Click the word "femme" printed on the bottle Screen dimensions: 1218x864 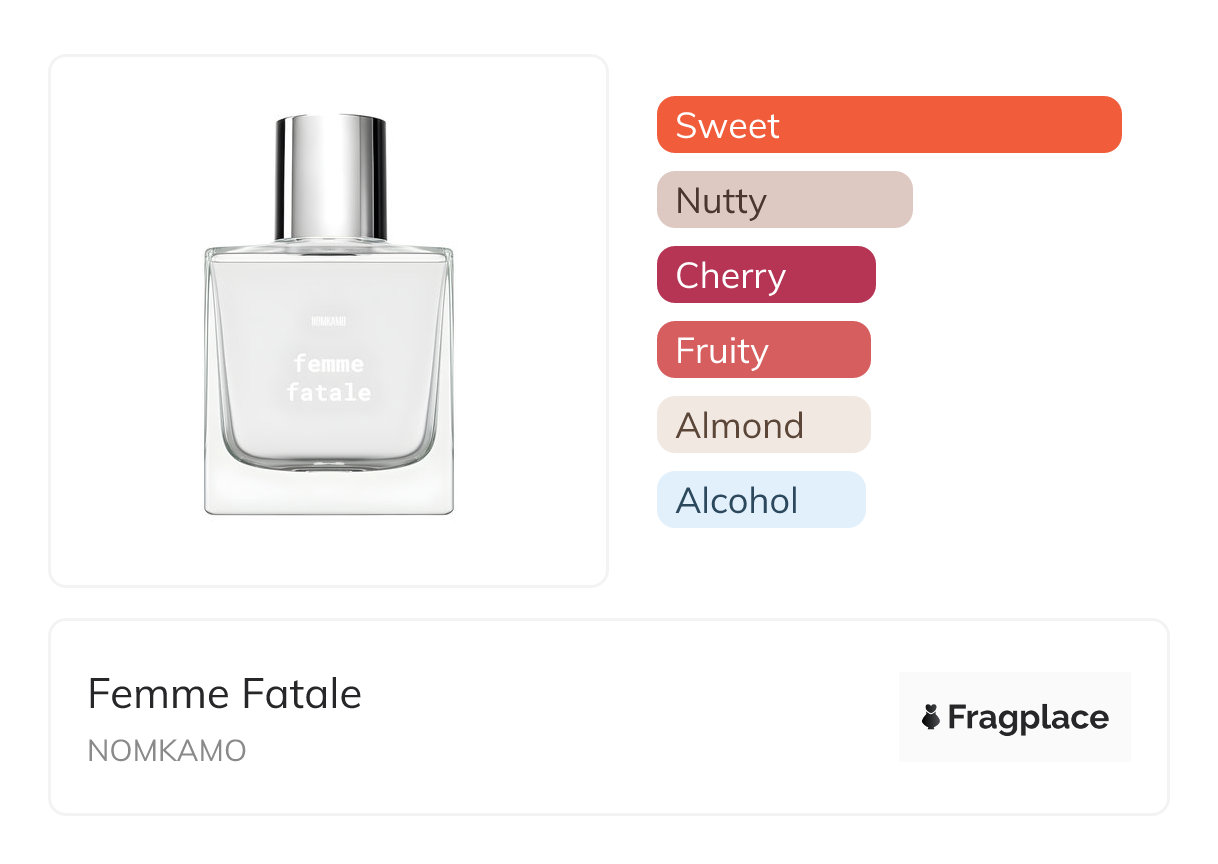coord(328,363)
